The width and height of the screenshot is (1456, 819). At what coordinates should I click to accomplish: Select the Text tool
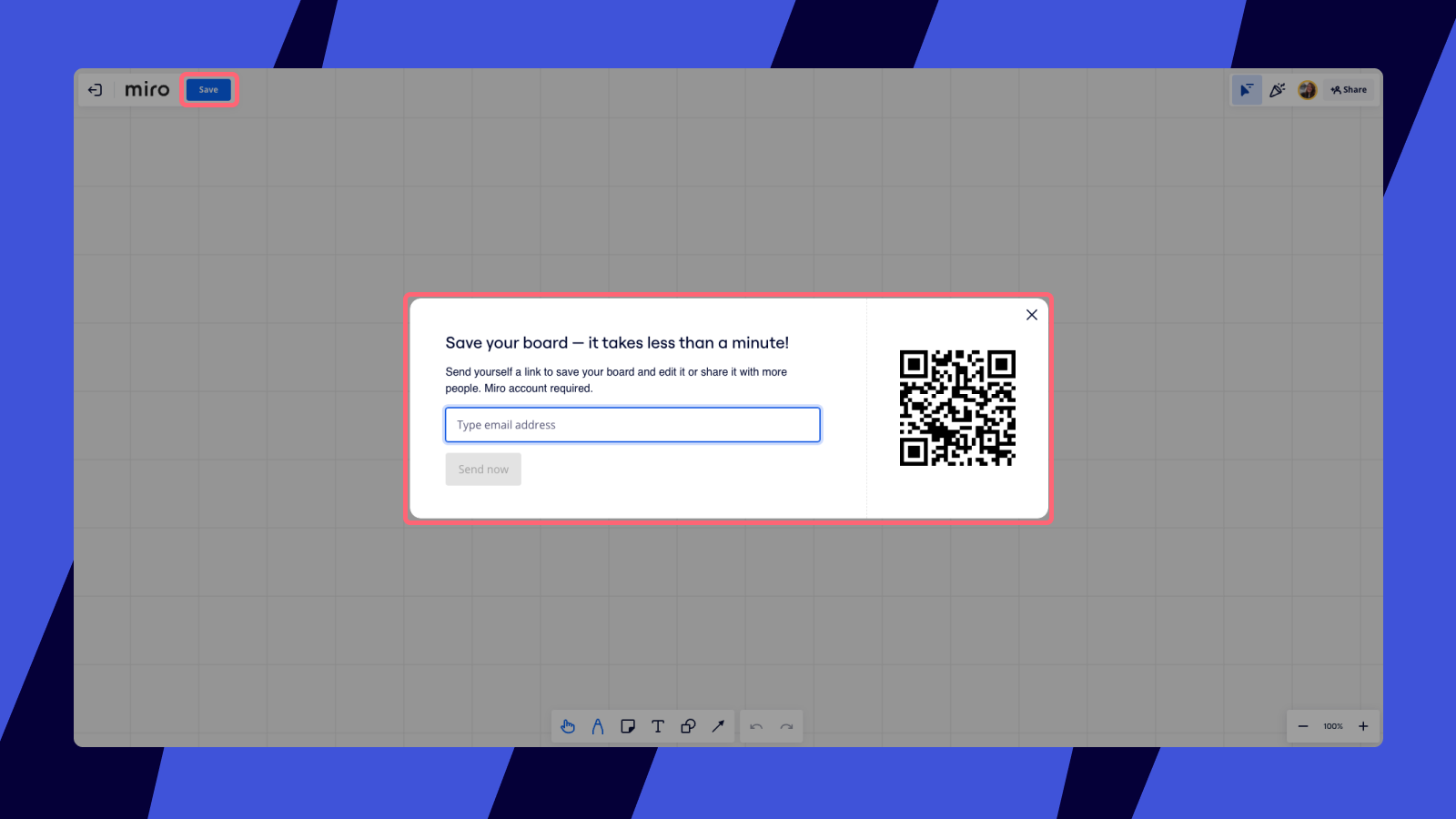pos(658,726)
